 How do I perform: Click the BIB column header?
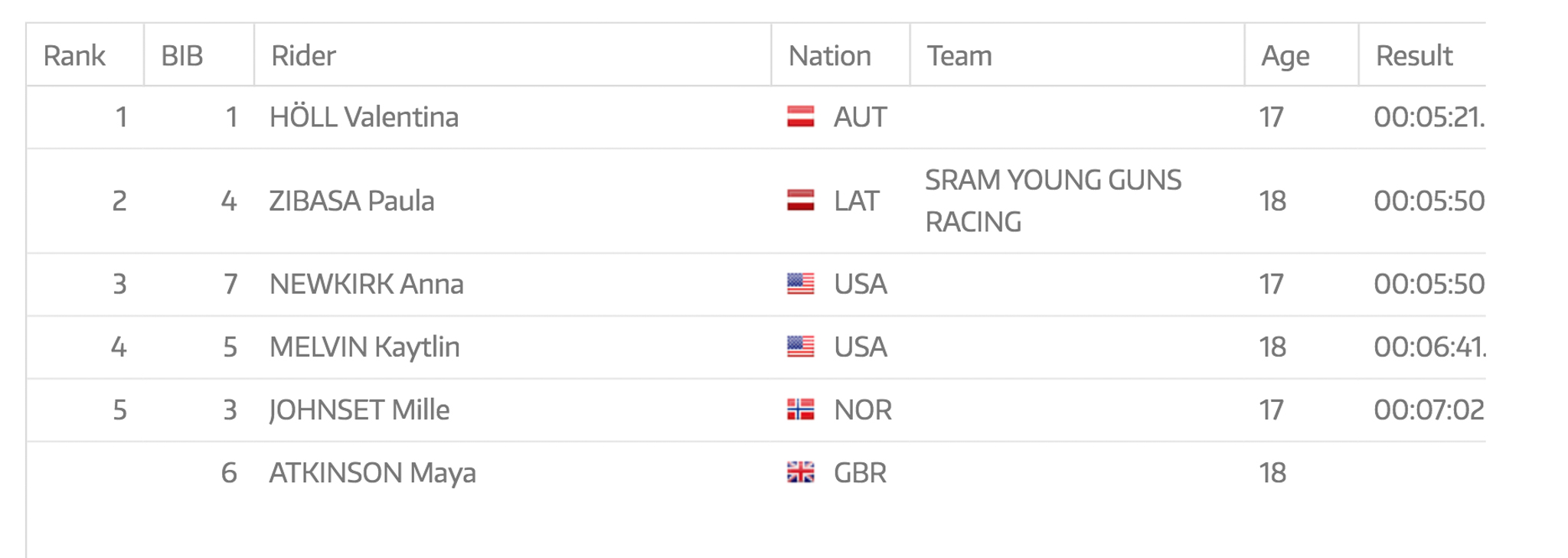click(182, 56)
